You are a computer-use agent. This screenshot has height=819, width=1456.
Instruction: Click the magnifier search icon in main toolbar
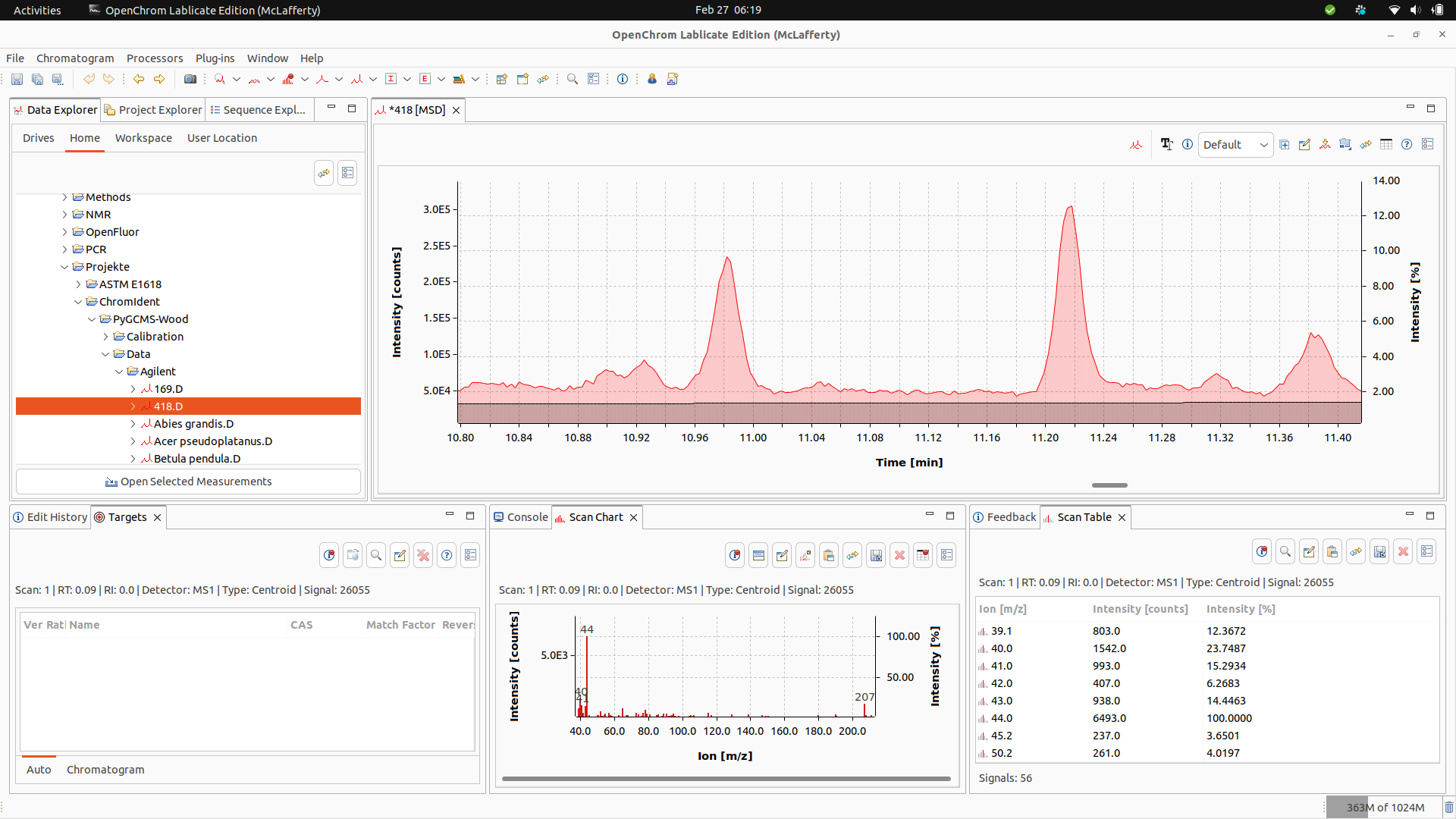pos(573,79)
